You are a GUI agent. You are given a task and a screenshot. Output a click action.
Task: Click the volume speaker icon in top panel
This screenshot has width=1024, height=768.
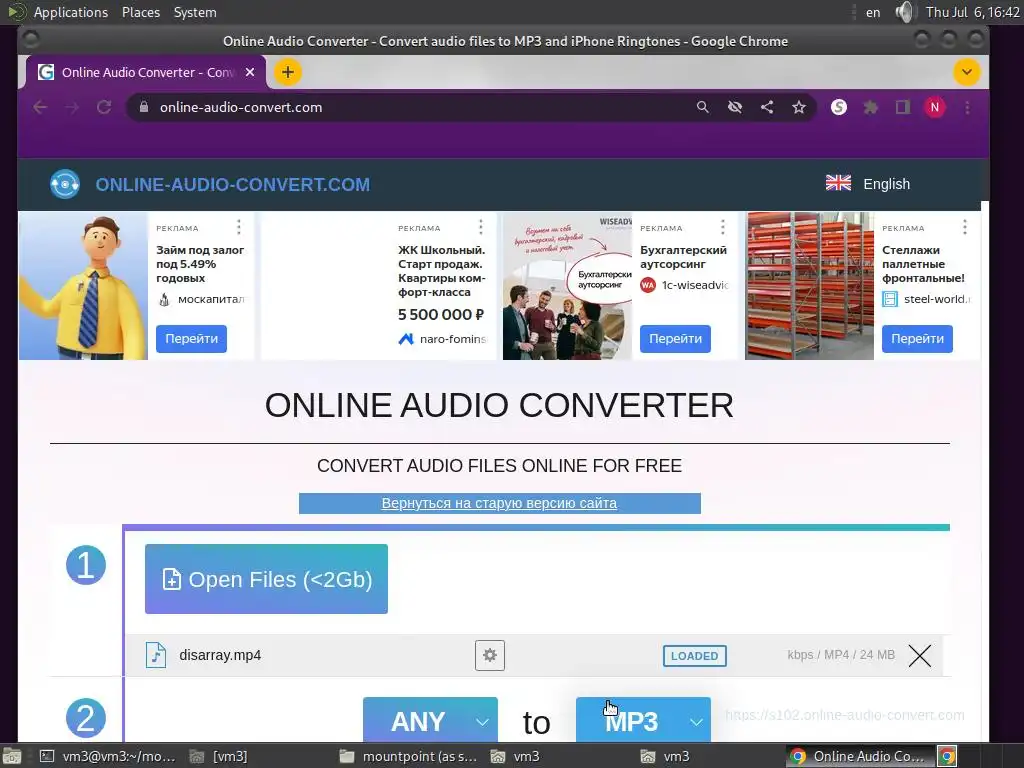(904, 12)
